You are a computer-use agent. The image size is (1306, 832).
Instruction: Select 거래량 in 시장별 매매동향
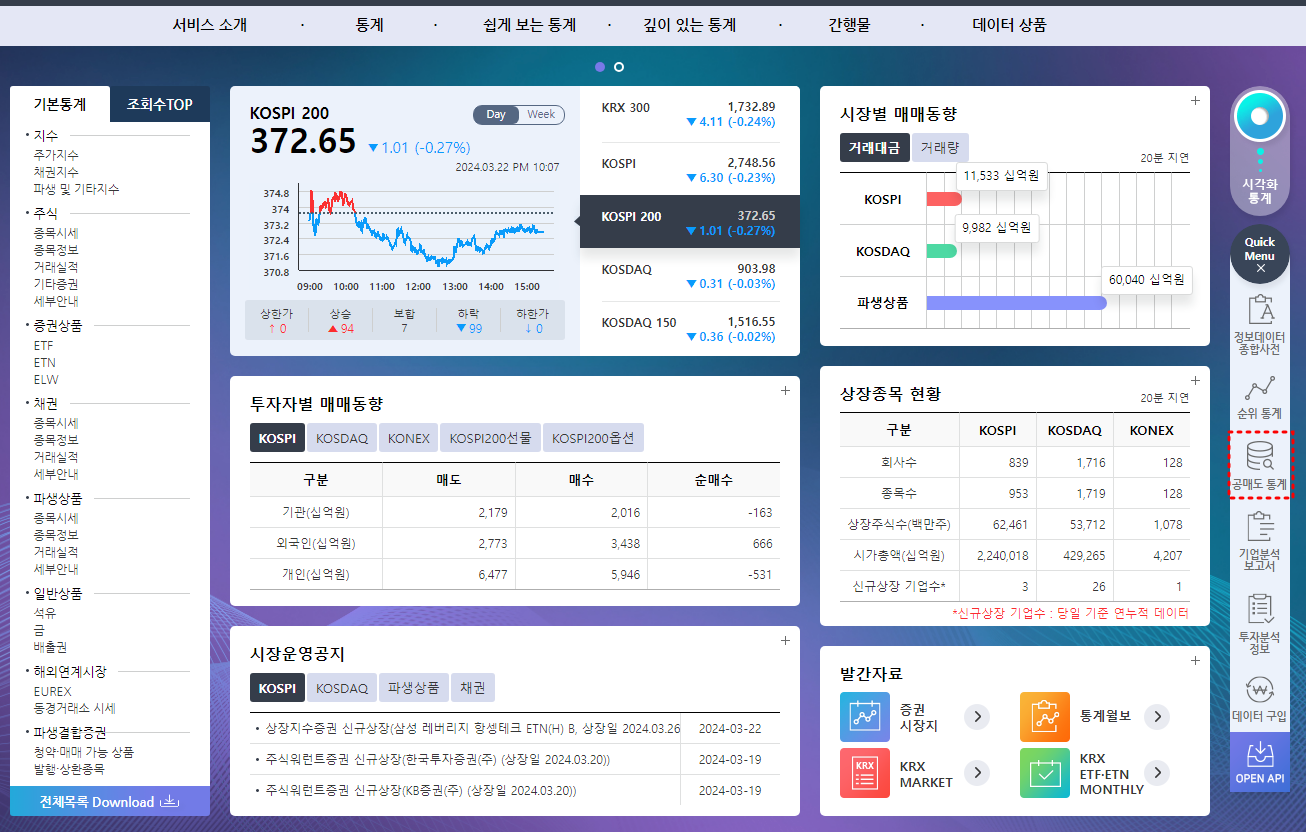pyautogui.click(x=939, y=148)
